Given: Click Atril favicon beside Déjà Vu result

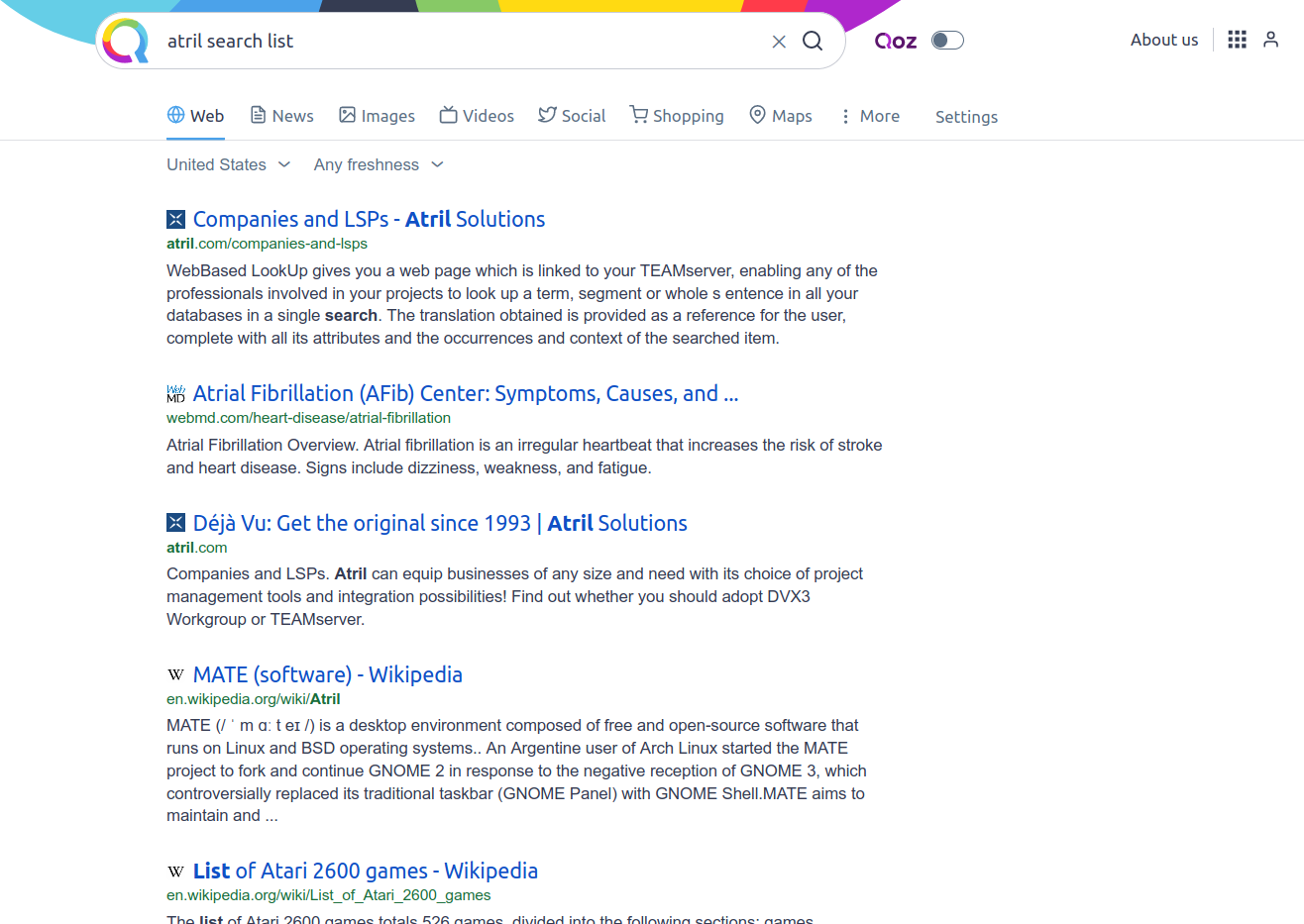Looking at the screenshot, I should pos(176,523).
